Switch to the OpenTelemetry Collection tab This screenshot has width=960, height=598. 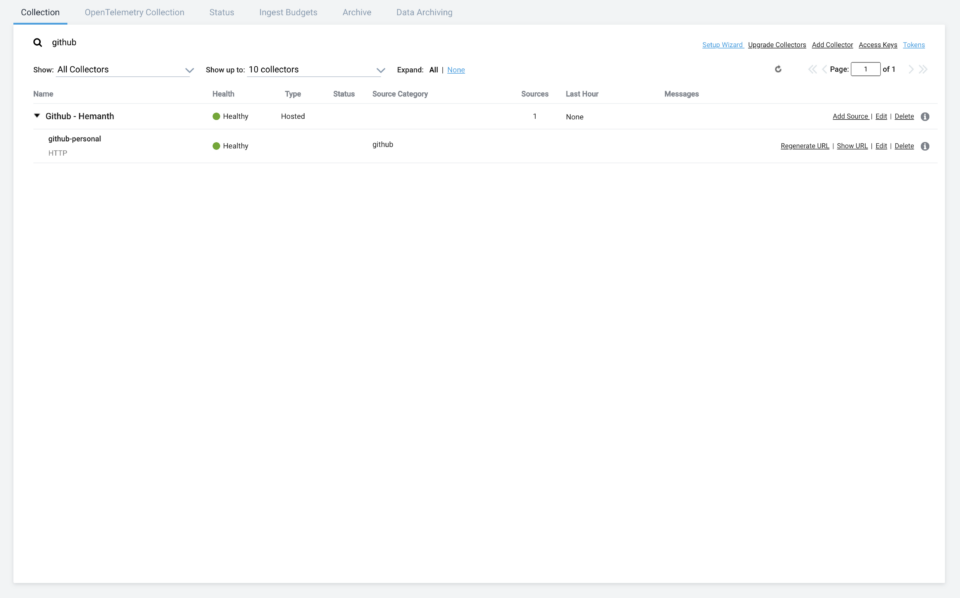(x=134, y=12)
